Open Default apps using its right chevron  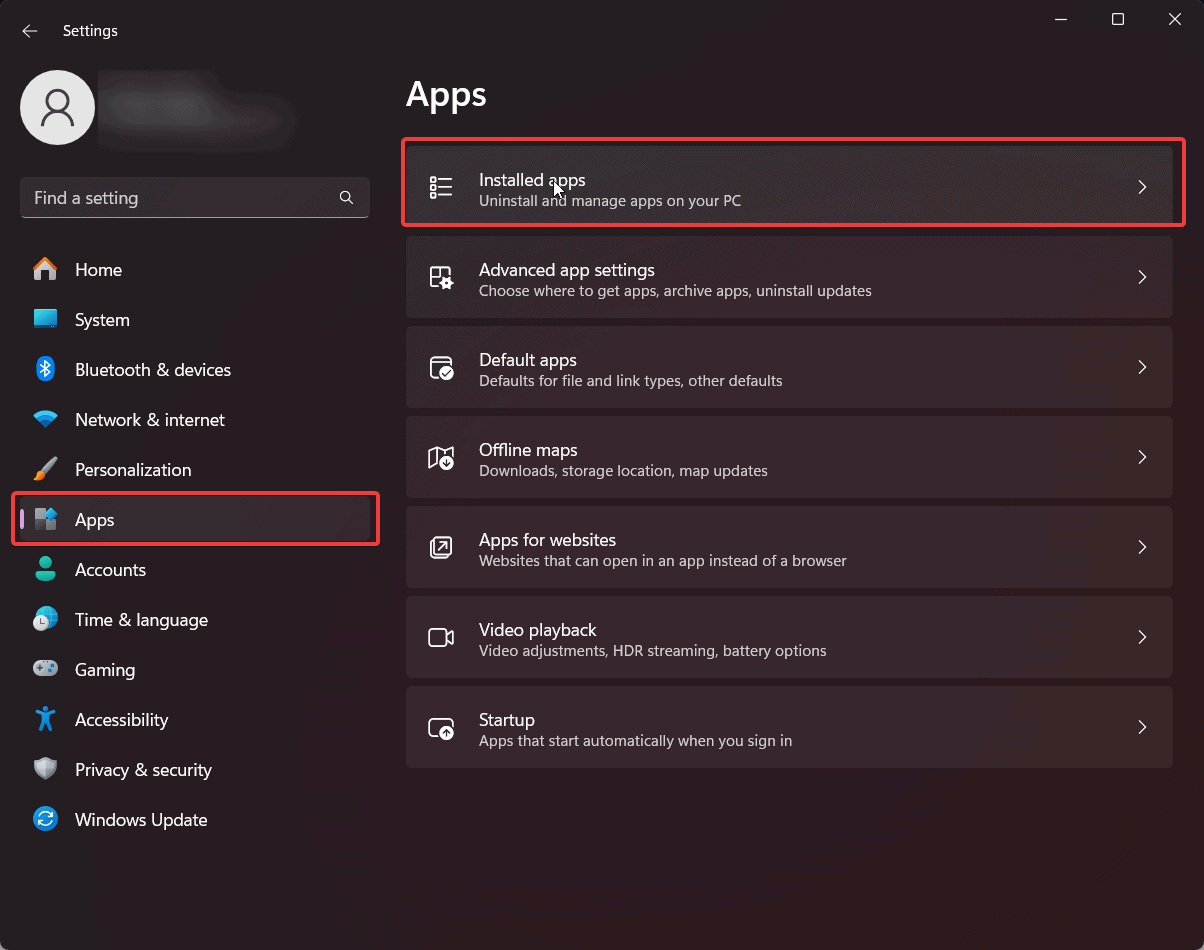click(1142, 367)
